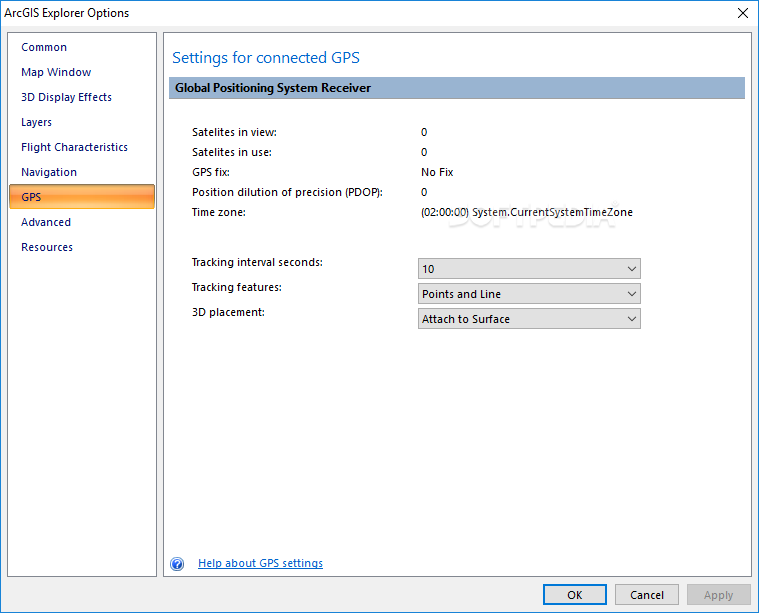Screen dimensions: 759x613
Task: Click the Settings for connected GPS title
Action: click(x=266, y=58)
